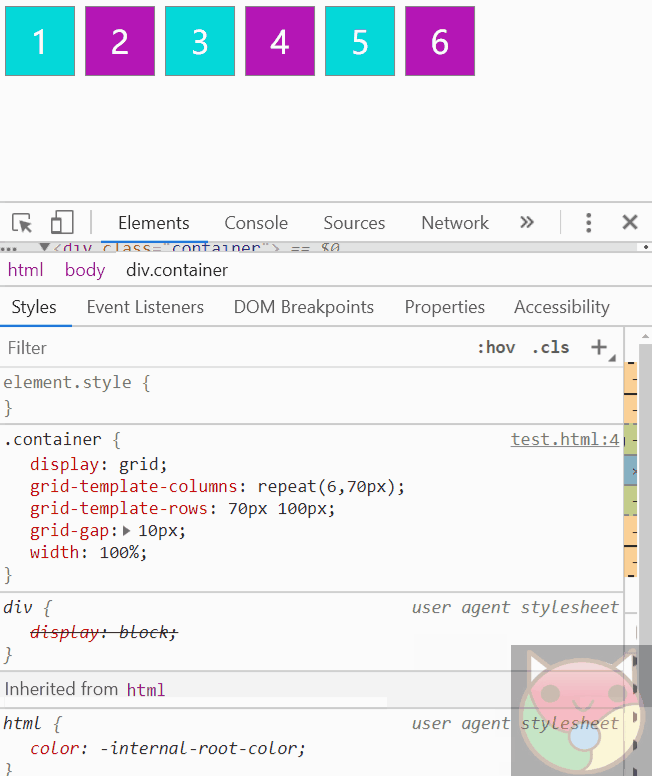Viewport: 652px width, 776px height.
Task: Collapse the div.container DOM node arrow
Action: [x=44, y=246]
